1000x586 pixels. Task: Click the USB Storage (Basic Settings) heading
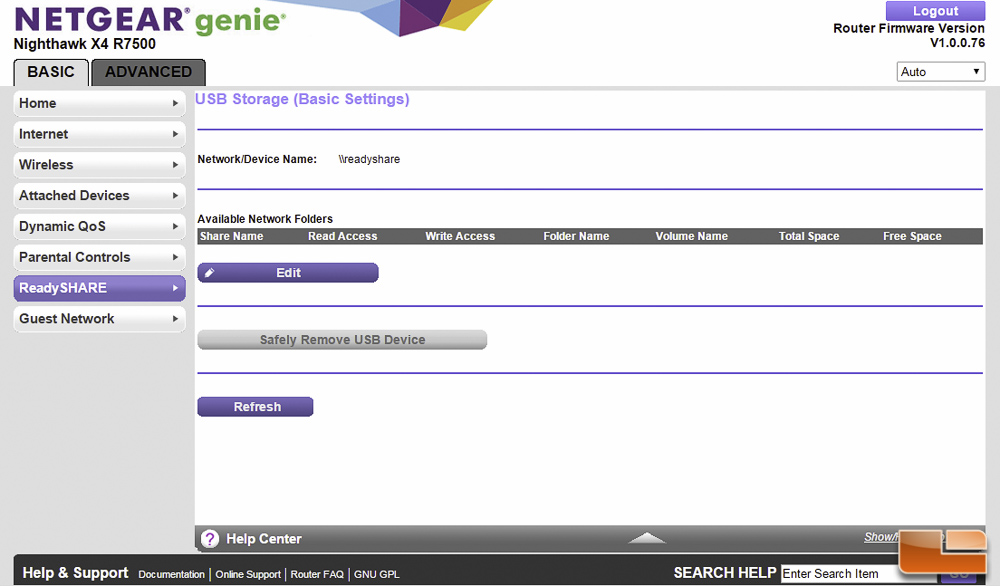(302, 99)
